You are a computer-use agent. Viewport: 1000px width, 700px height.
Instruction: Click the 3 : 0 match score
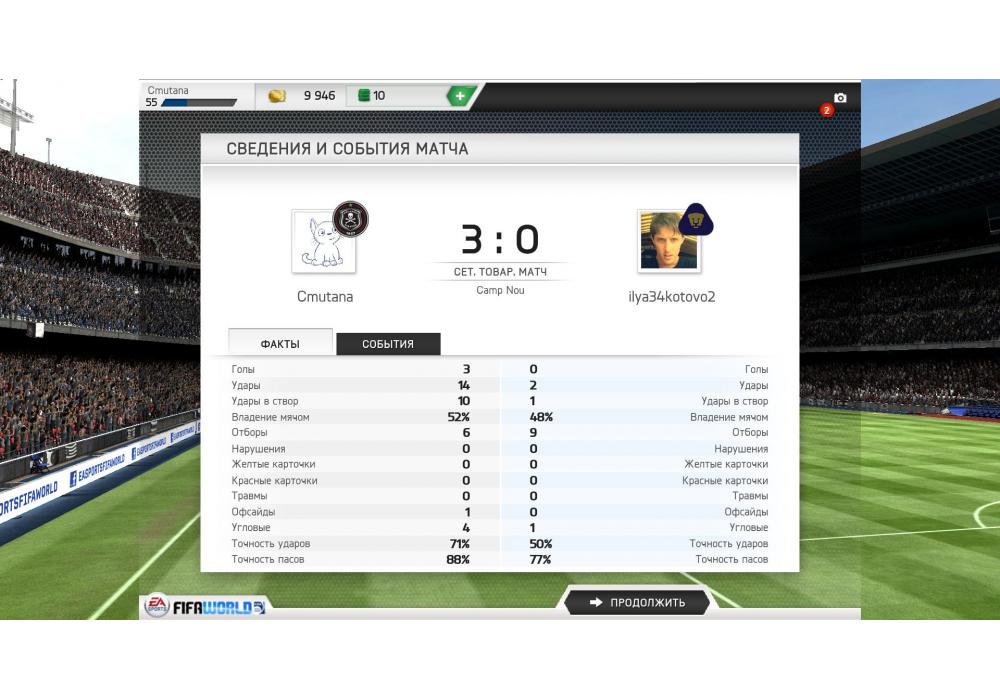pyautogui.click(x=500, y=240)
